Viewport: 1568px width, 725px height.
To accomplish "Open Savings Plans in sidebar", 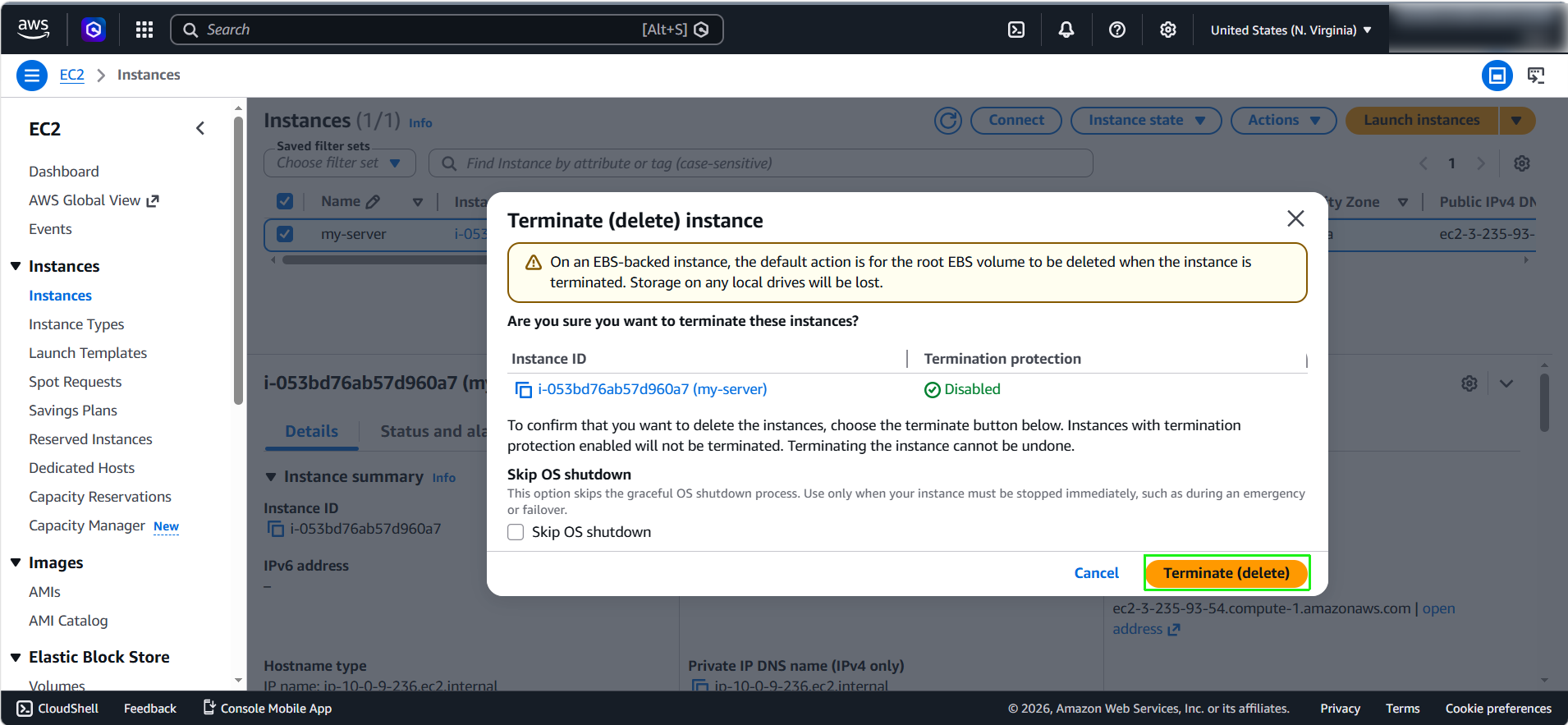I will [73, 411].
